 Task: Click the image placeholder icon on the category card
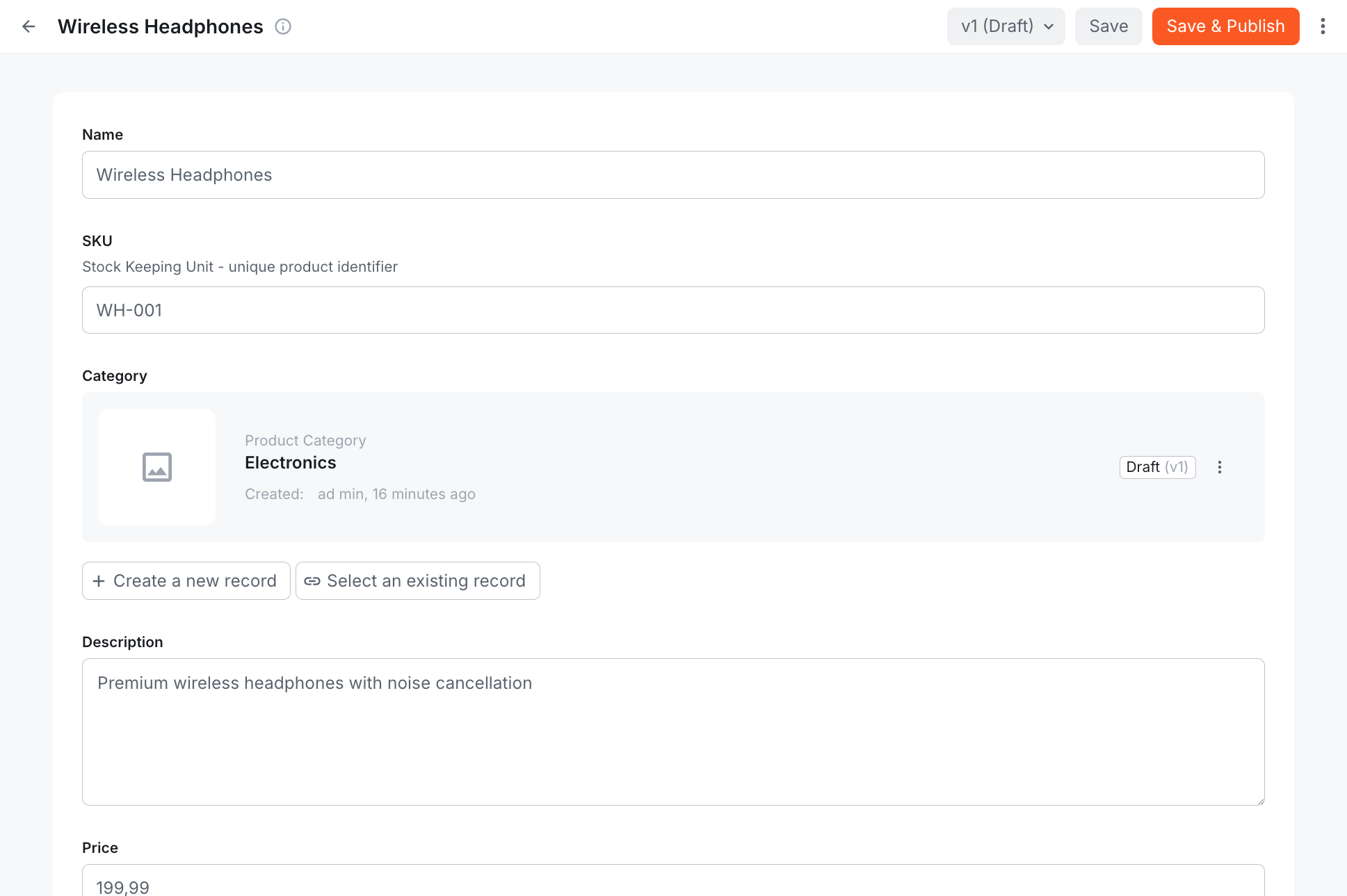(156, 467)
